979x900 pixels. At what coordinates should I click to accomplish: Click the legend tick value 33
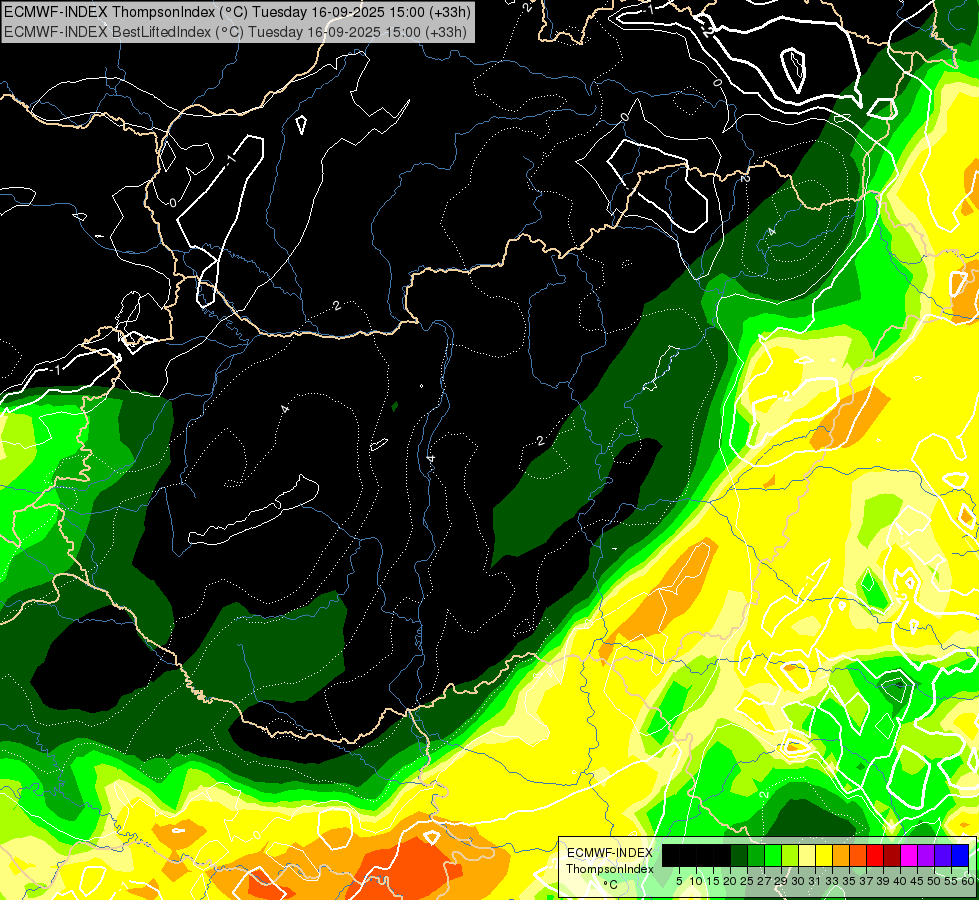[x=832, y=881]
